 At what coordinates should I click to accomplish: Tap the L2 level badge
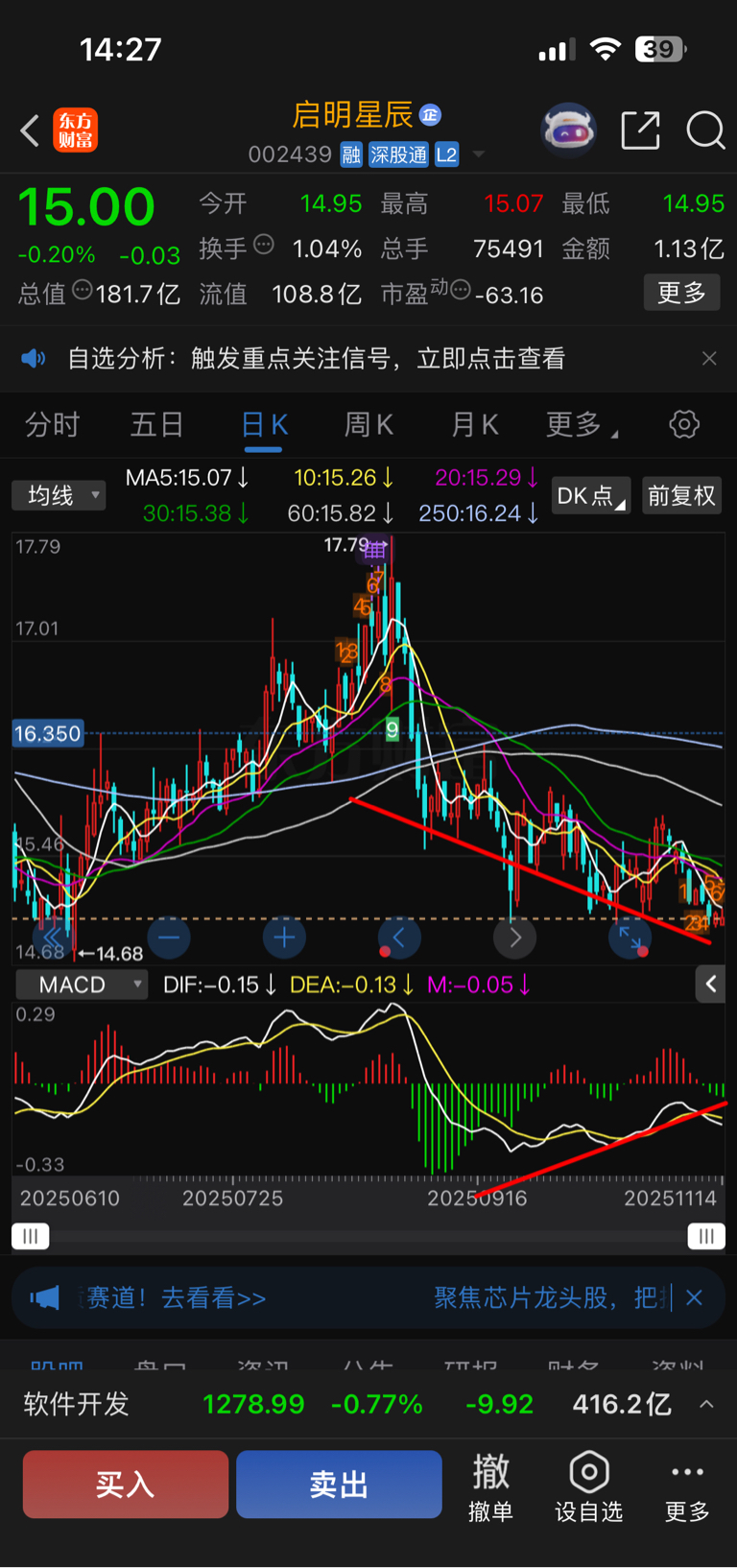[x=446, y=154]
